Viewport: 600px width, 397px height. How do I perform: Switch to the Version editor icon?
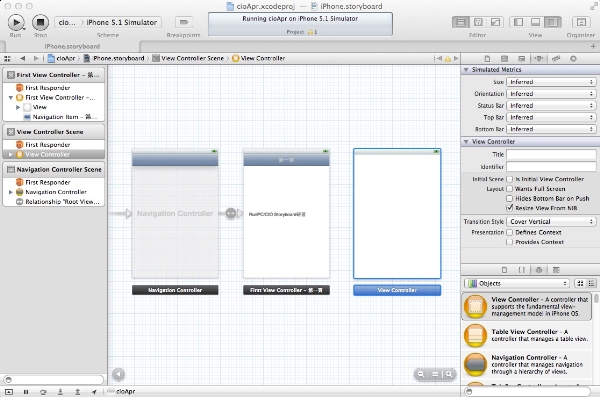pos(495,22)
